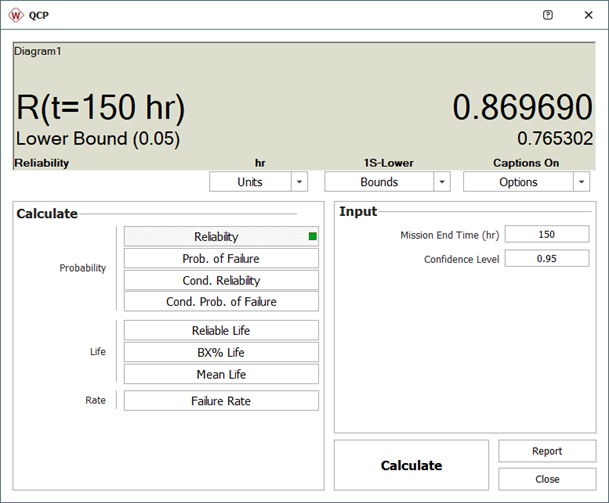Viewport: 609px width, 503px height.
Task: Select Prob. of Failure calculation
Action: click(221, 259)
